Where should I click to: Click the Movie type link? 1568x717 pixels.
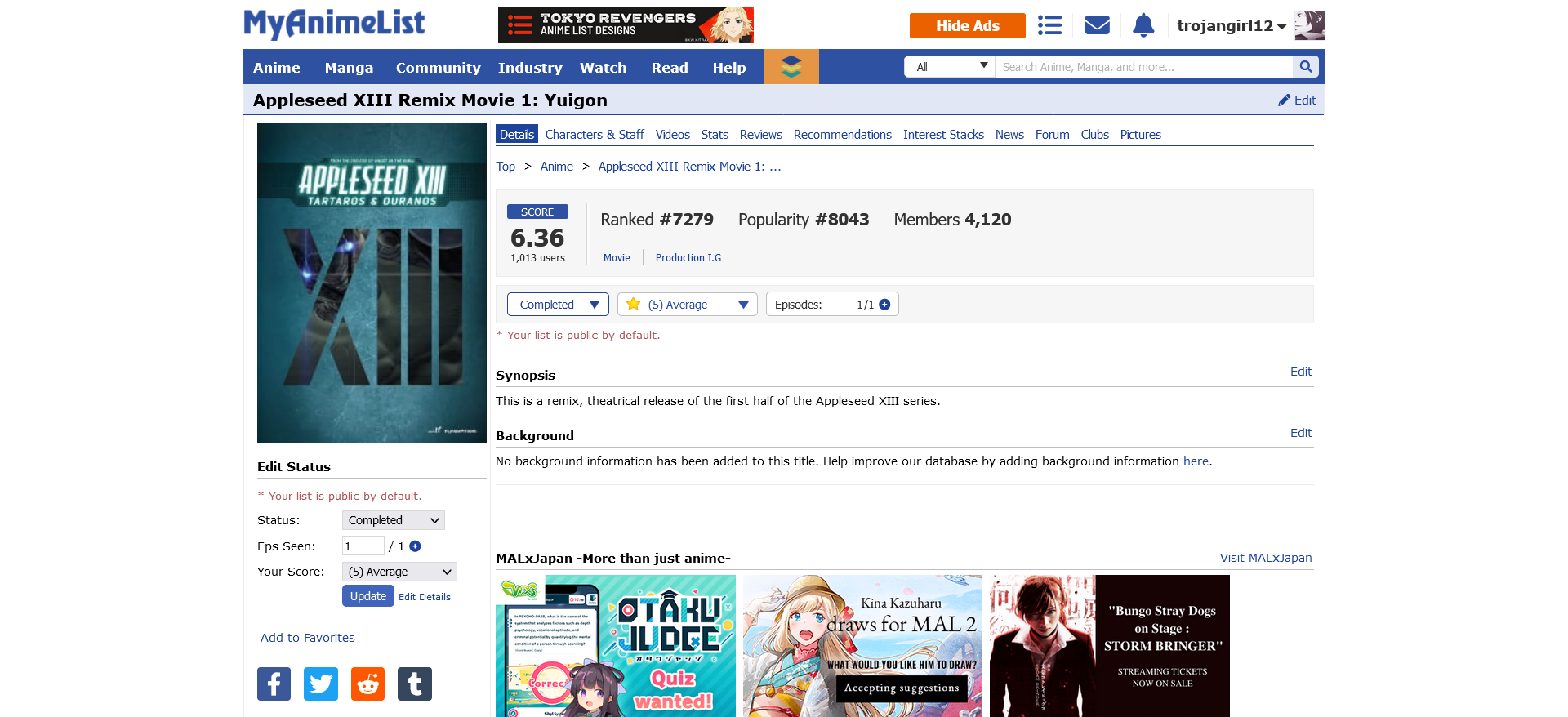coord(617,258)
